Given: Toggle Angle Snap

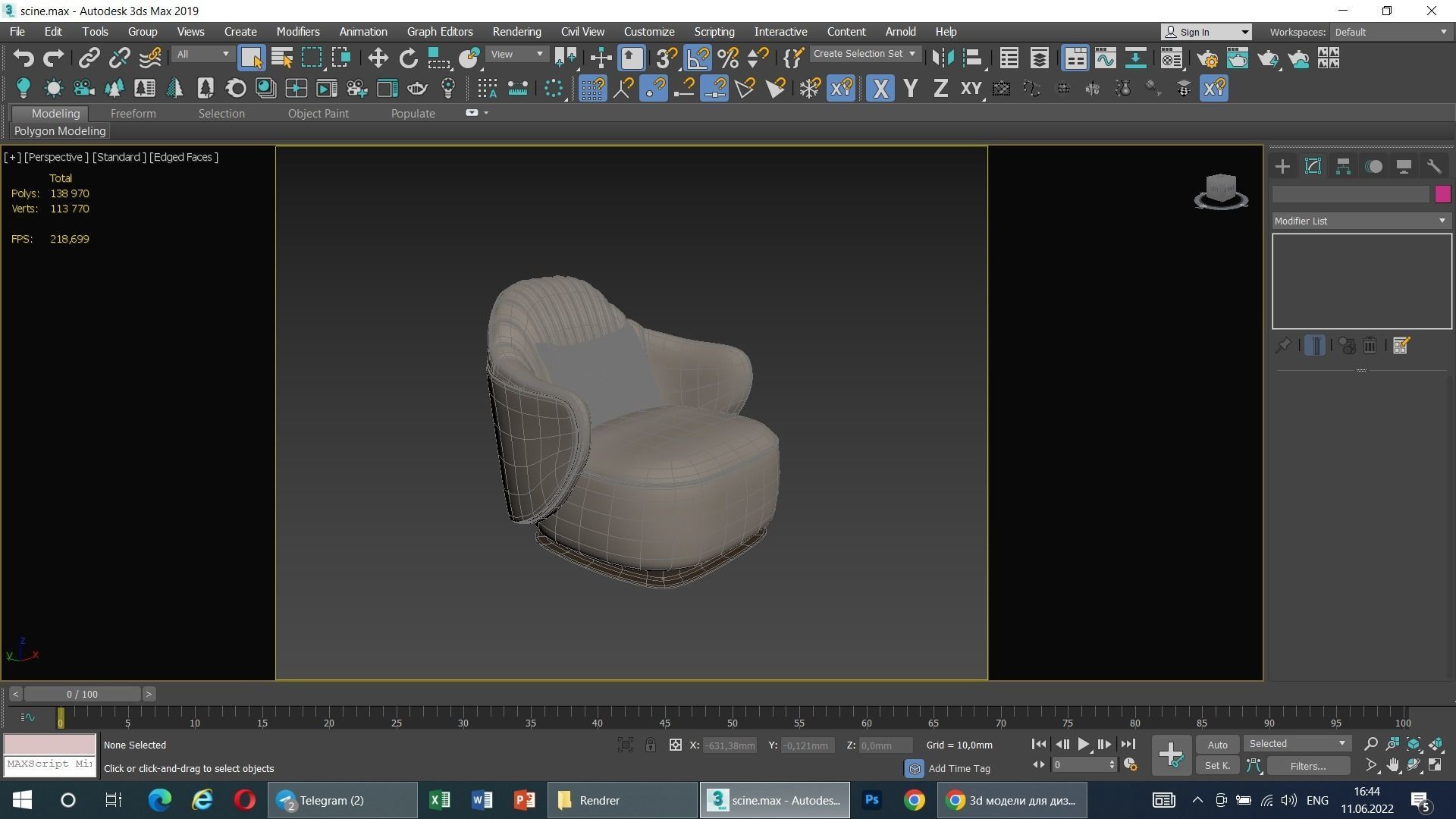Looking at the screenshot, I should click(x=698, y=58).
